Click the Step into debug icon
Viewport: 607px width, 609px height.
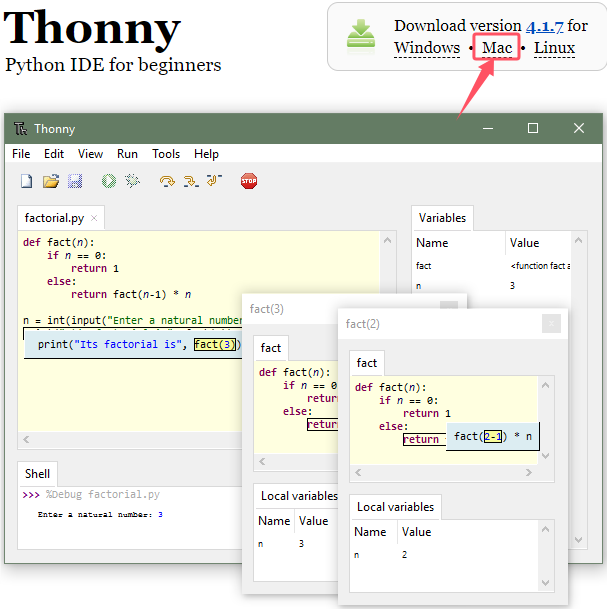coord(191,181)
